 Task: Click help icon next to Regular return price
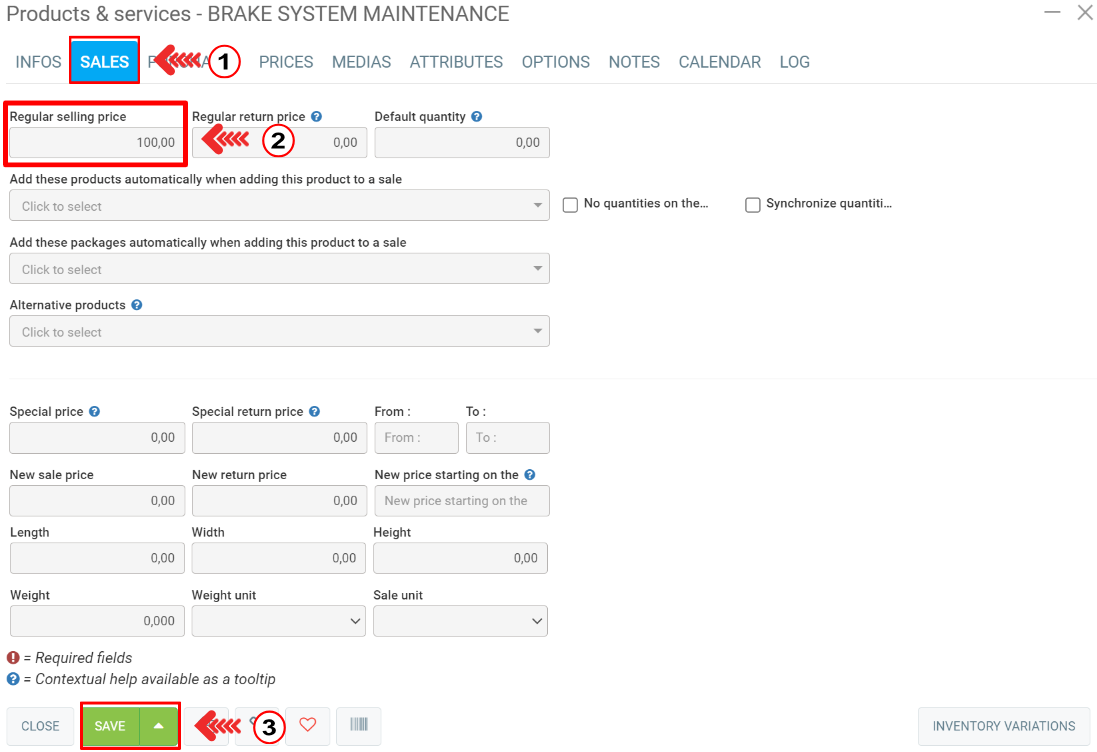pyautogui.click(x=316, y=117)
